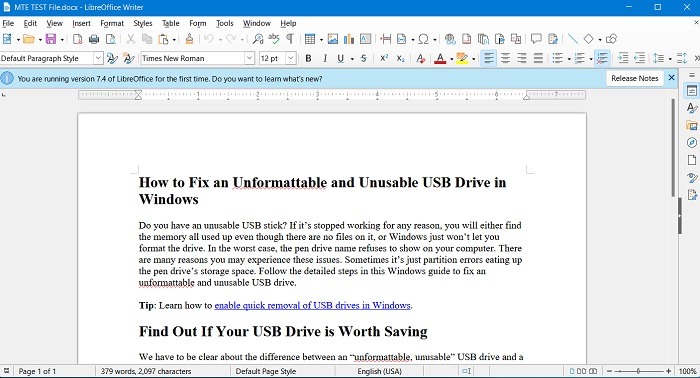This screenshot has width=700, height=378.
Task: Toggle Align Left
Action: click(x=489, y=58)
